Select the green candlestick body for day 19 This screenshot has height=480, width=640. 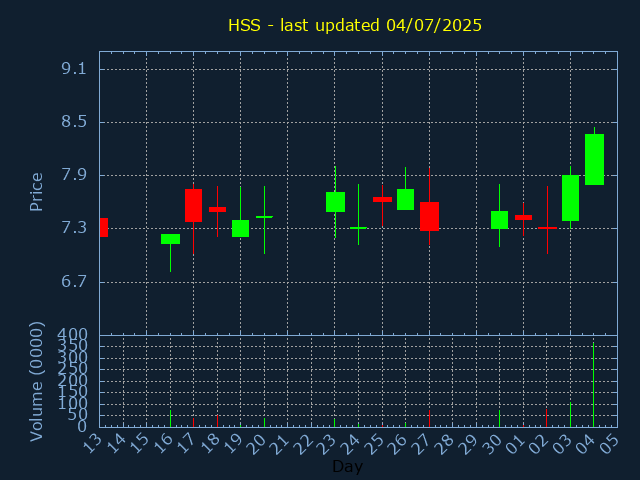coord(240,229)
